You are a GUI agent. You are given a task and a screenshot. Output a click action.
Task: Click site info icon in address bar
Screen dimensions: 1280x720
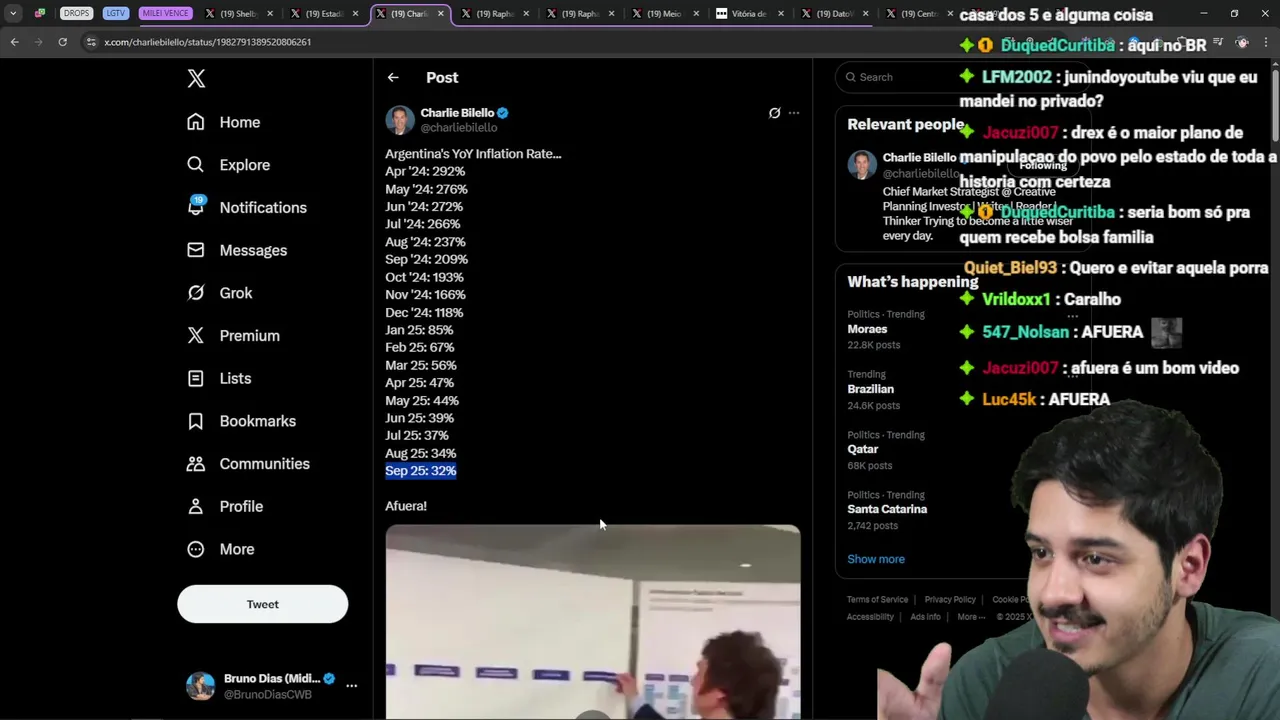point(91,42)
